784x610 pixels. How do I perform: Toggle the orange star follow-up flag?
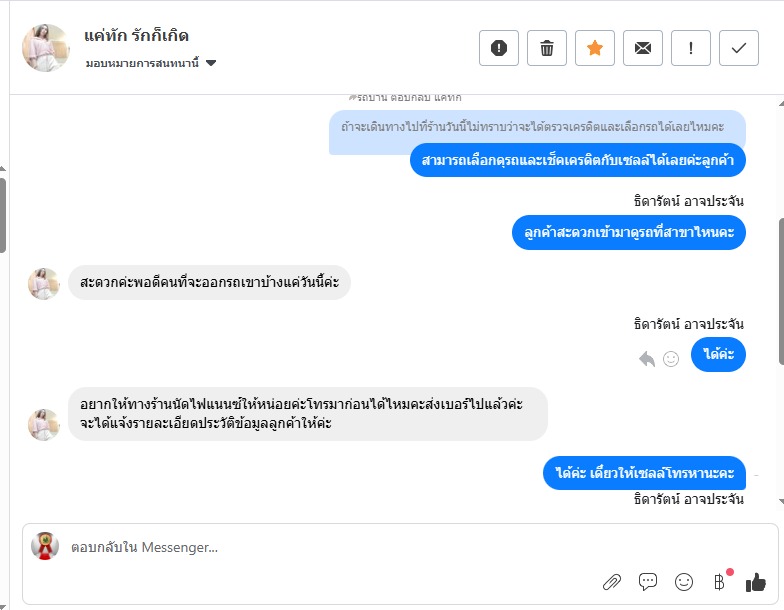[x=595, y=48]
